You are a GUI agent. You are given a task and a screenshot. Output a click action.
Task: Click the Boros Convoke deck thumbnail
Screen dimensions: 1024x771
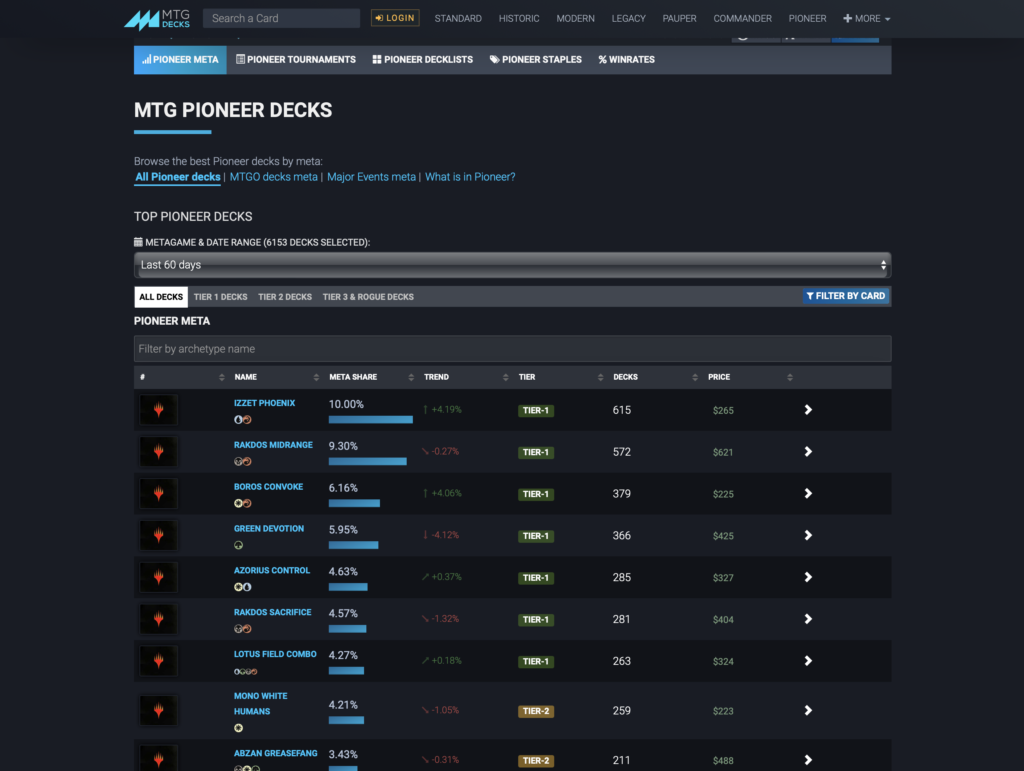point(158,494)
